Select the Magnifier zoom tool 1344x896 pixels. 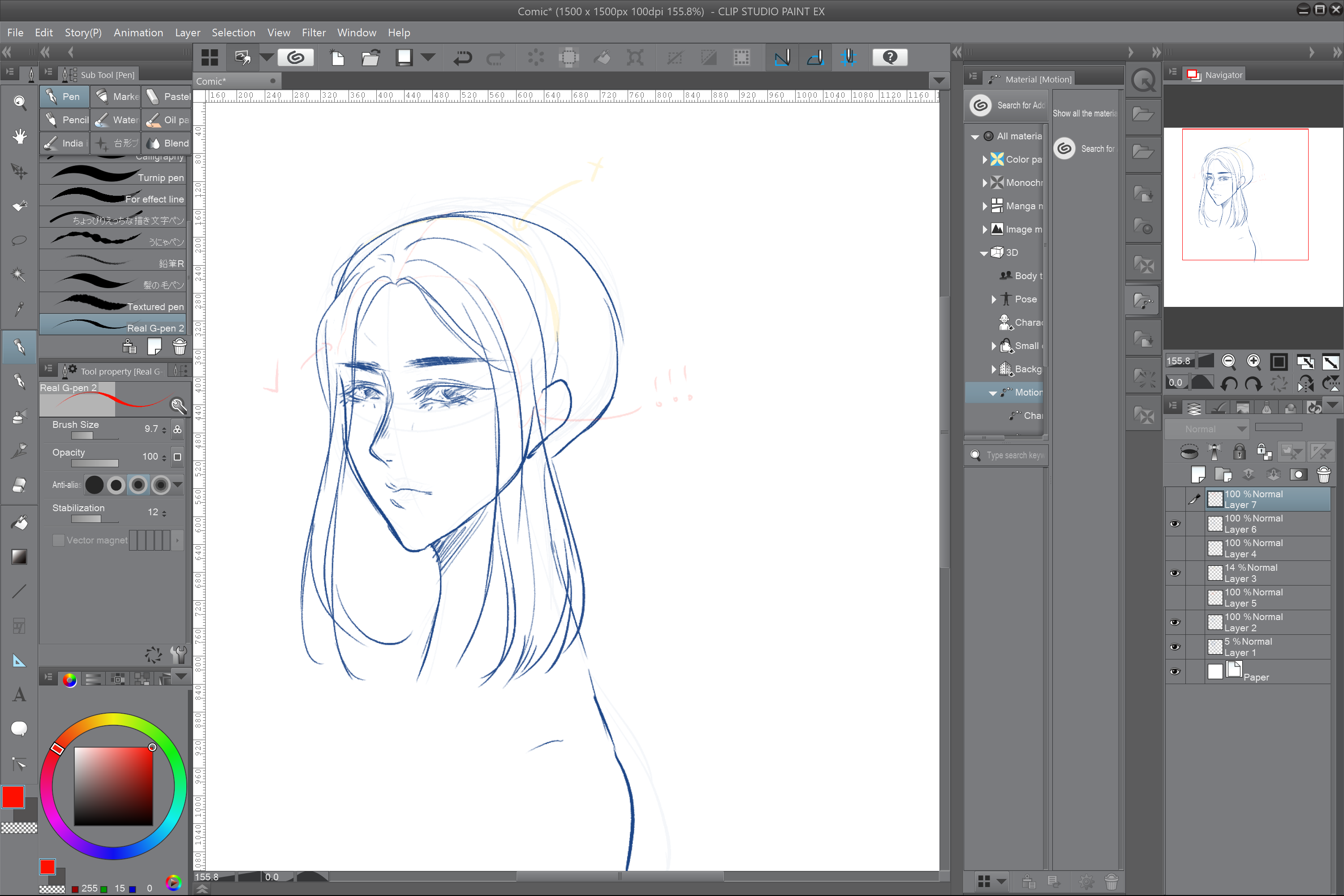click(19, 102)
